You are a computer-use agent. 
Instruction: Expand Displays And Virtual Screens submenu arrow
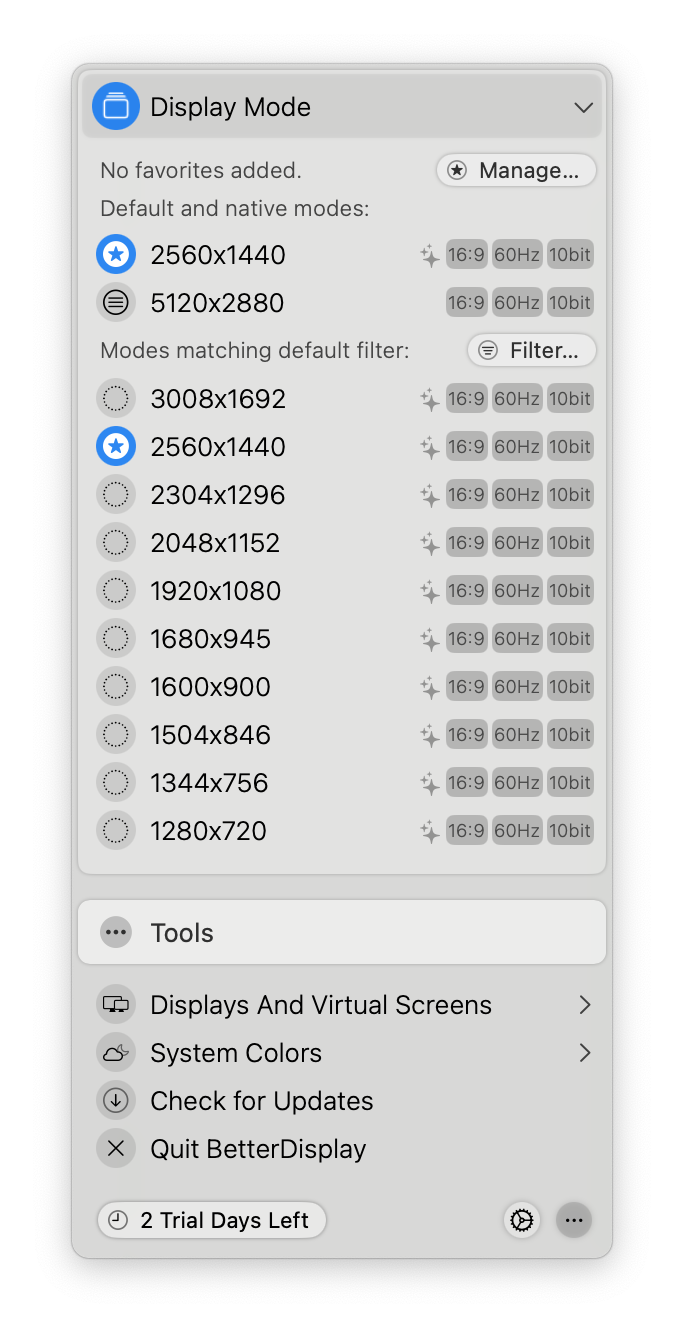pyautogui.click(x=585, y=1005)
